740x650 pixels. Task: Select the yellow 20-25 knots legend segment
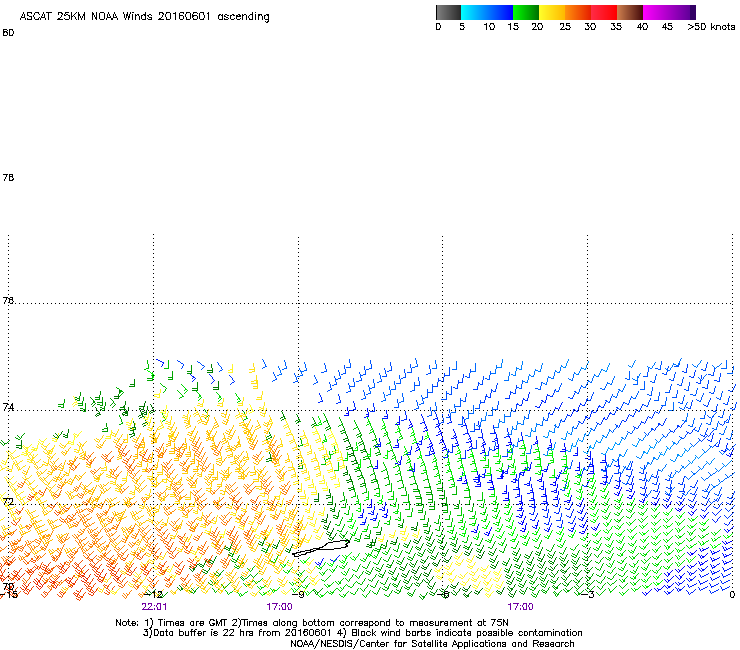tap(552, 12)
